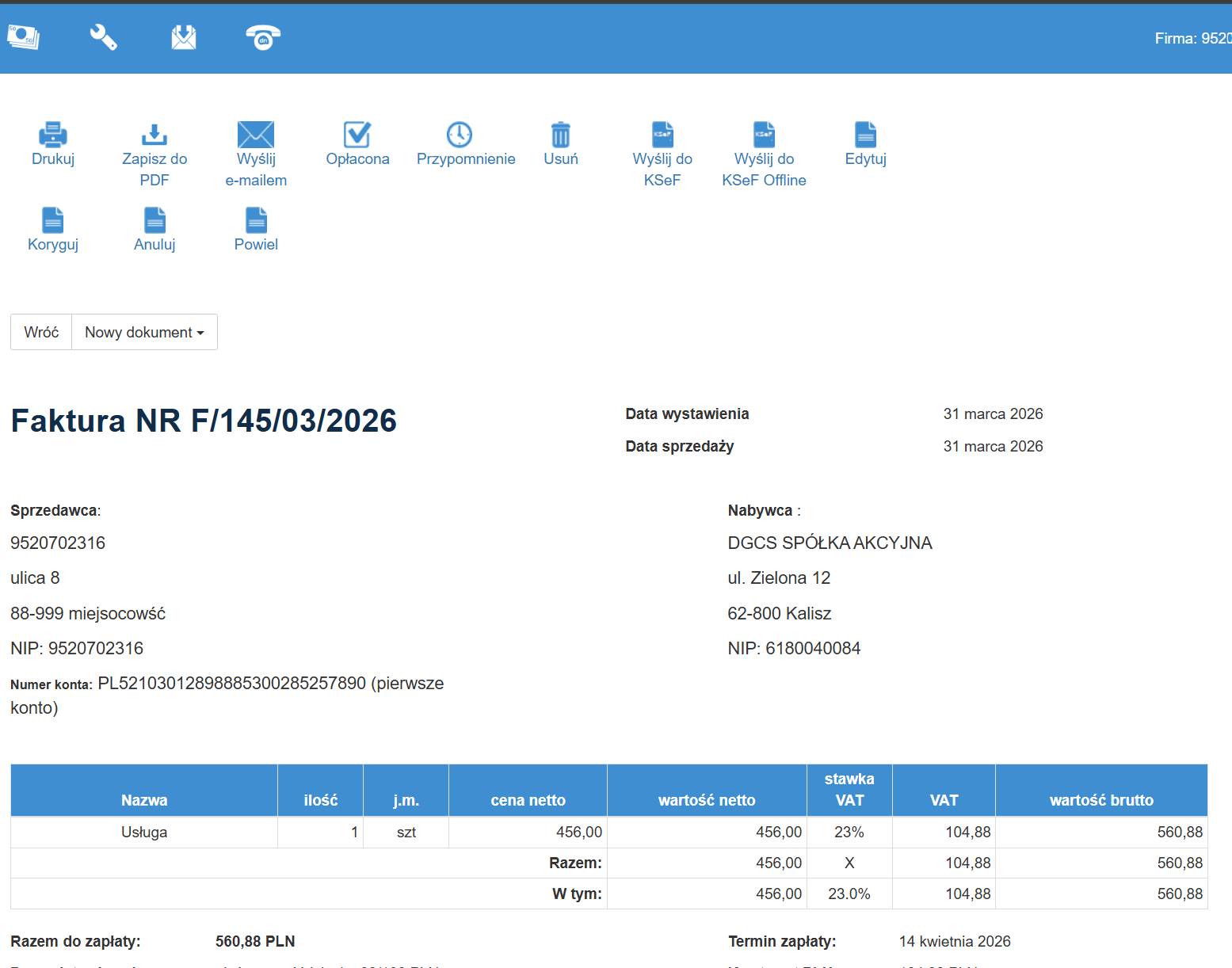1232x968 pixels.
Task: Click the Nazwa column header
Action: pos(144,800)
